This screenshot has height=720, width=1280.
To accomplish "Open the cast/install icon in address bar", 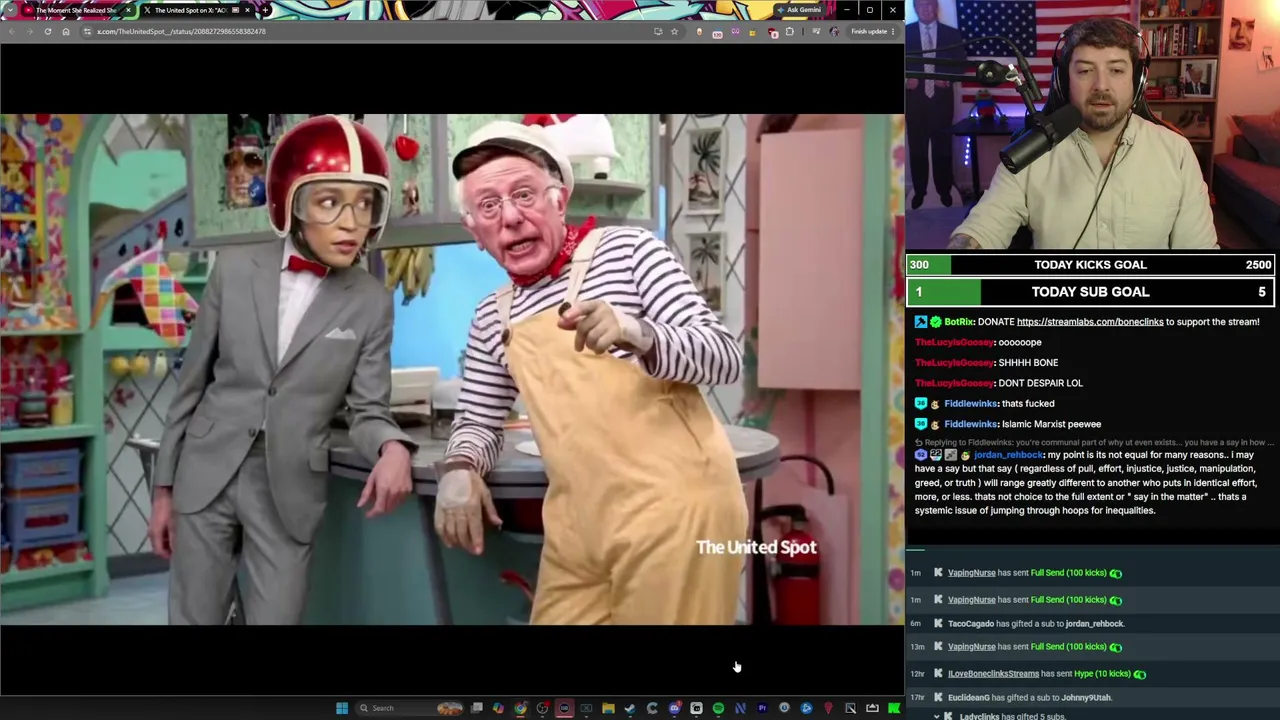I will [657, 31].
